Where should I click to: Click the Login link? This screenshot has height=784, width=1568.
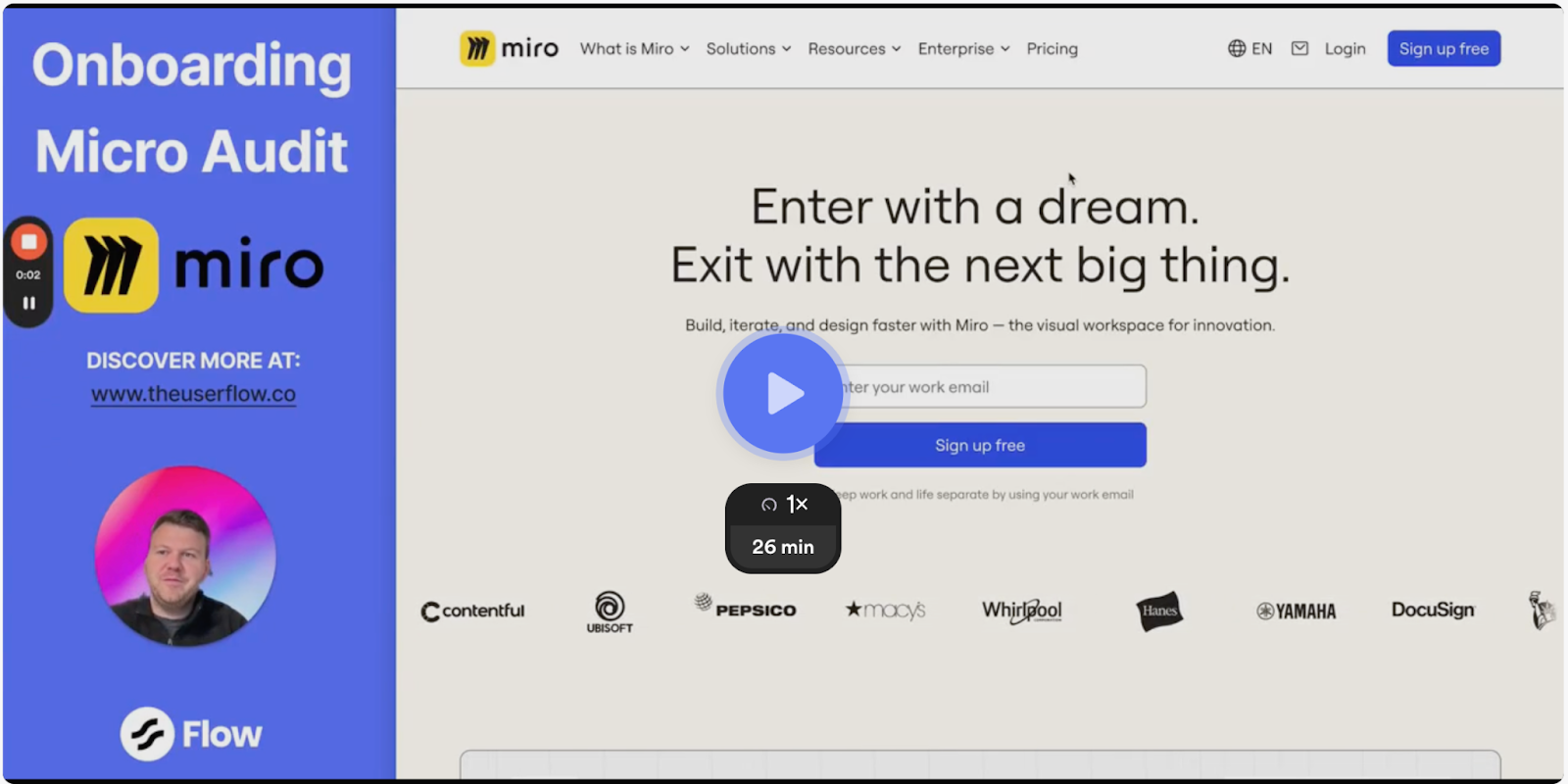pyautogui.click(x=1345, y=48)
